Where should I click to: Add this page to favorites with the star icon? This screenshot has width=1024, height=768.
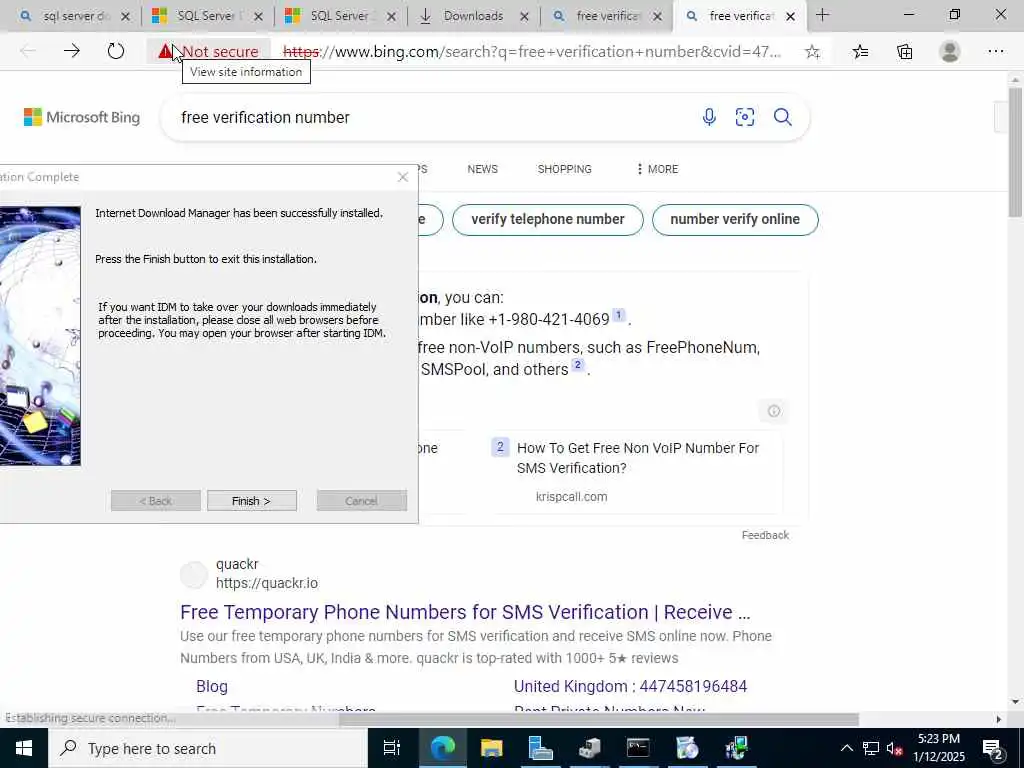812,52
